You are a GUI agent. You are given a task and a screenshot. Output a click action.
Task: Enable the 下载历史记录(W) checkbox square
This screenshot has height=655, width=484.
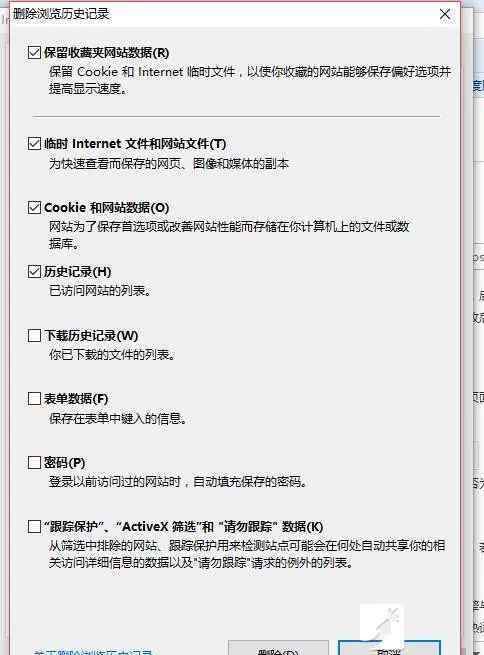click(x=34, y=335)
